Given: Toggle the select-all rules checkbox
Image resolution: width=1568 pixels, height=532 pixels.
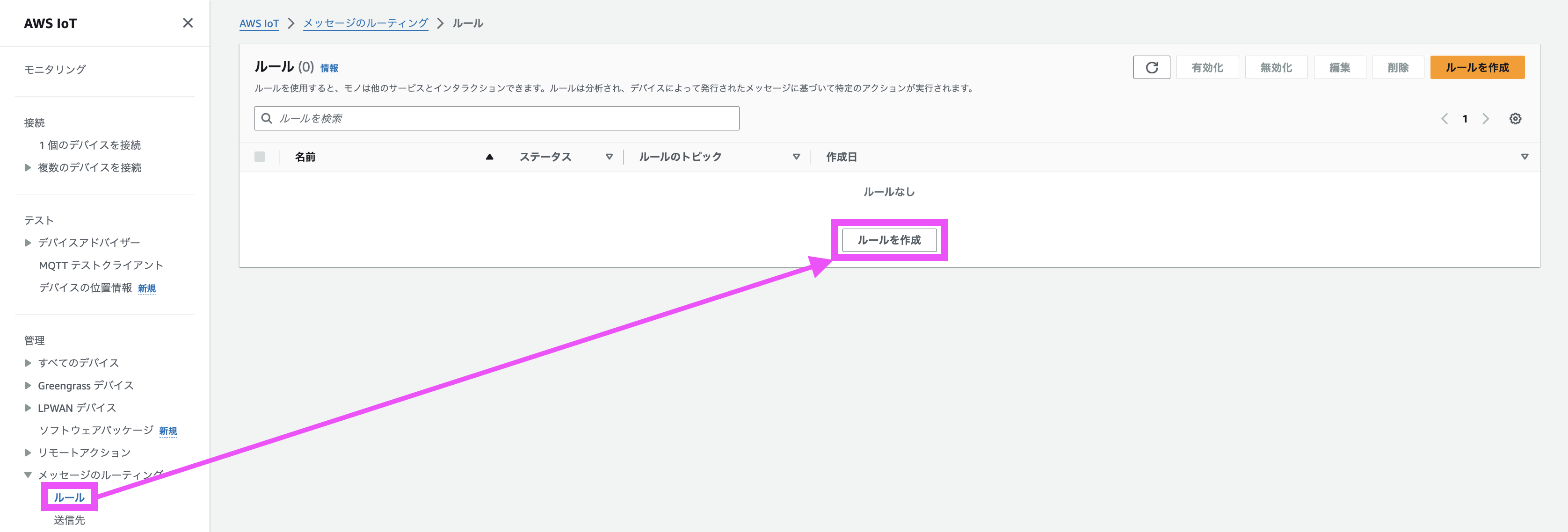Looking at the screenshot, I should pos(260,157).
